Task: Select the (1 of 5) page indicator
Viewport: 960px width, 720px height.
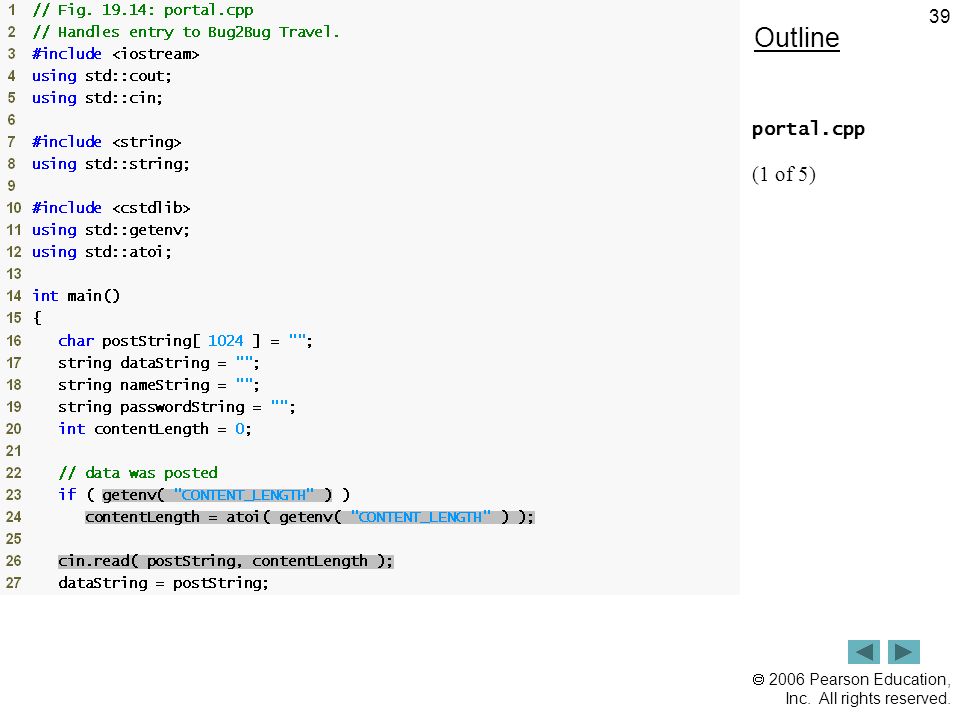Action: tap(784, 174)
